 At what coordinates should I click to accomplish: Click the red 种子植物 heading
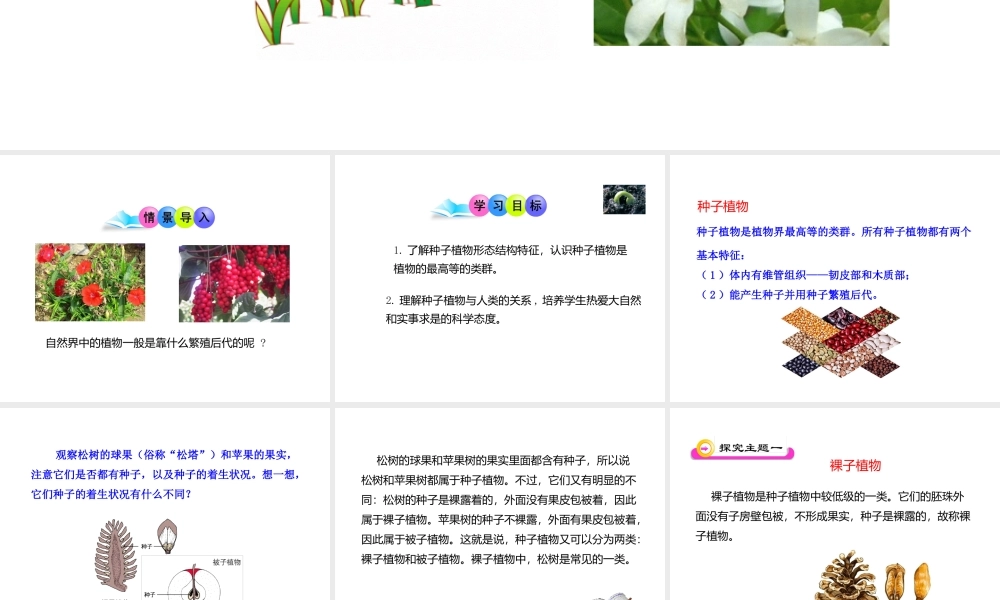pyautogui.click(x=723, y=206)
